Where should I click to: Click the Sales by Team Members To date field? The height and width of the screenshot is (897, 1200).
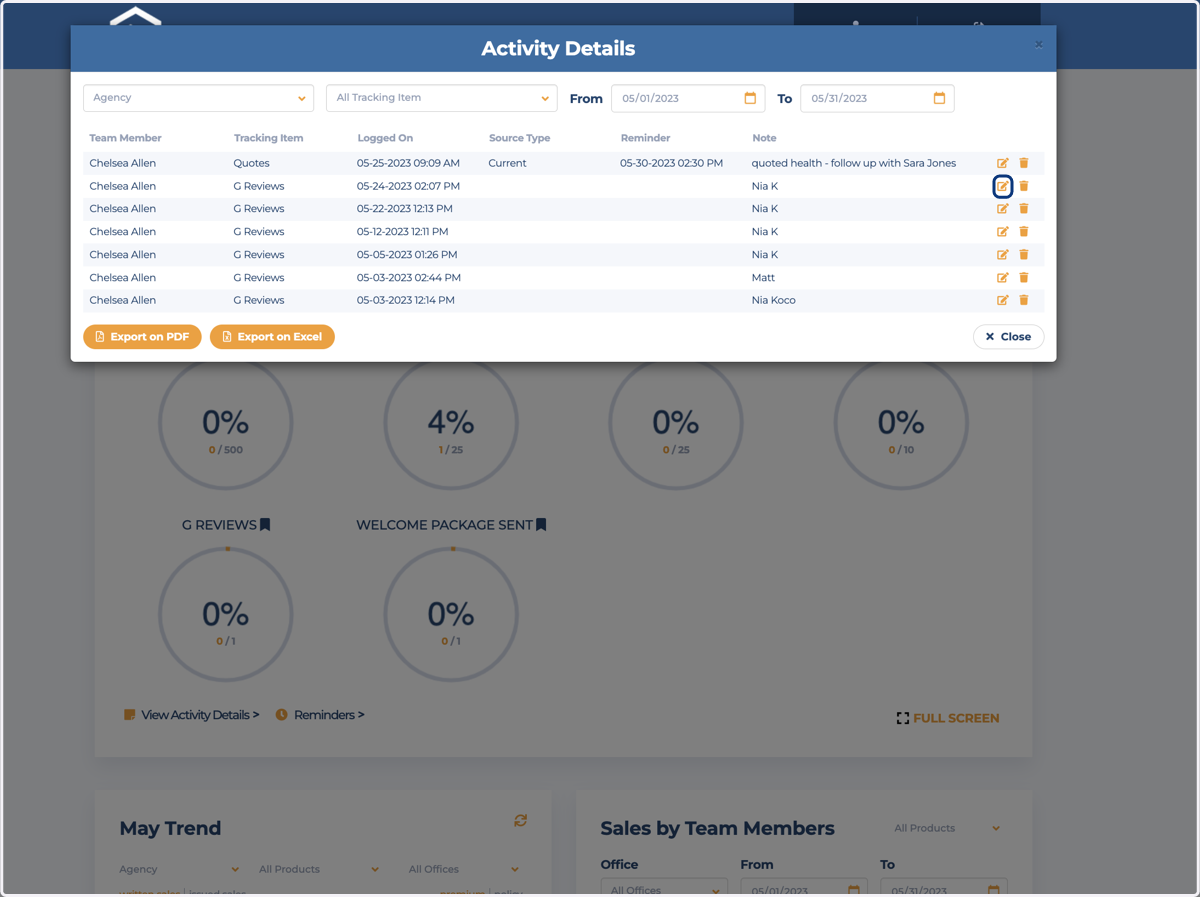click(x=943, y=888)
